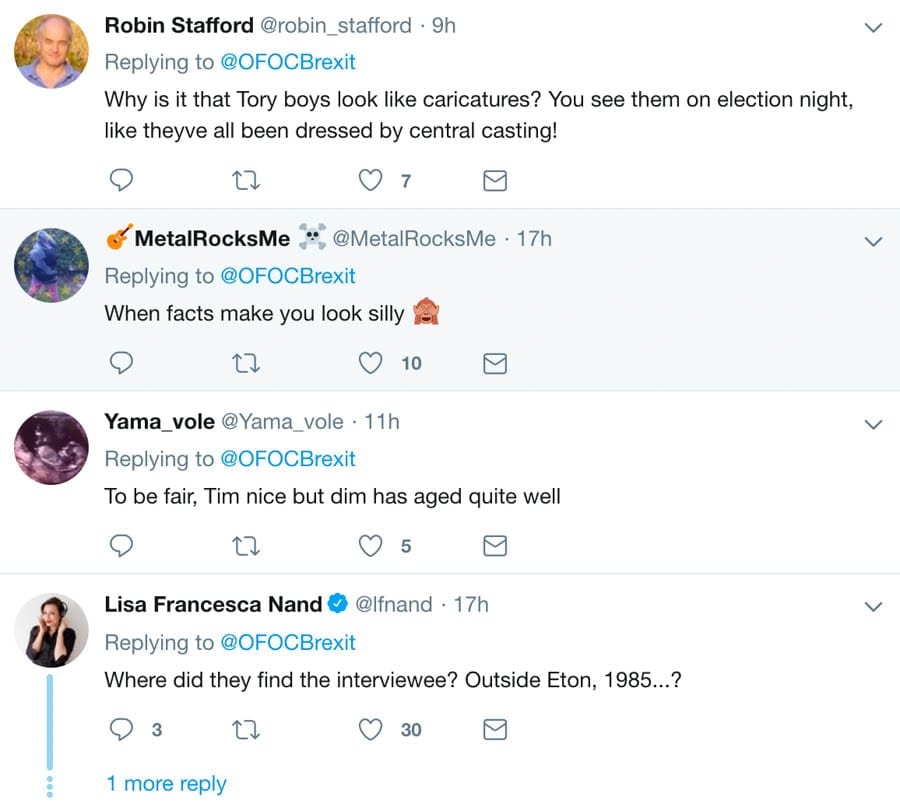The image size is (900, 811).
Task: Reply to Robin Stafford's tweet
Action: 121,181
